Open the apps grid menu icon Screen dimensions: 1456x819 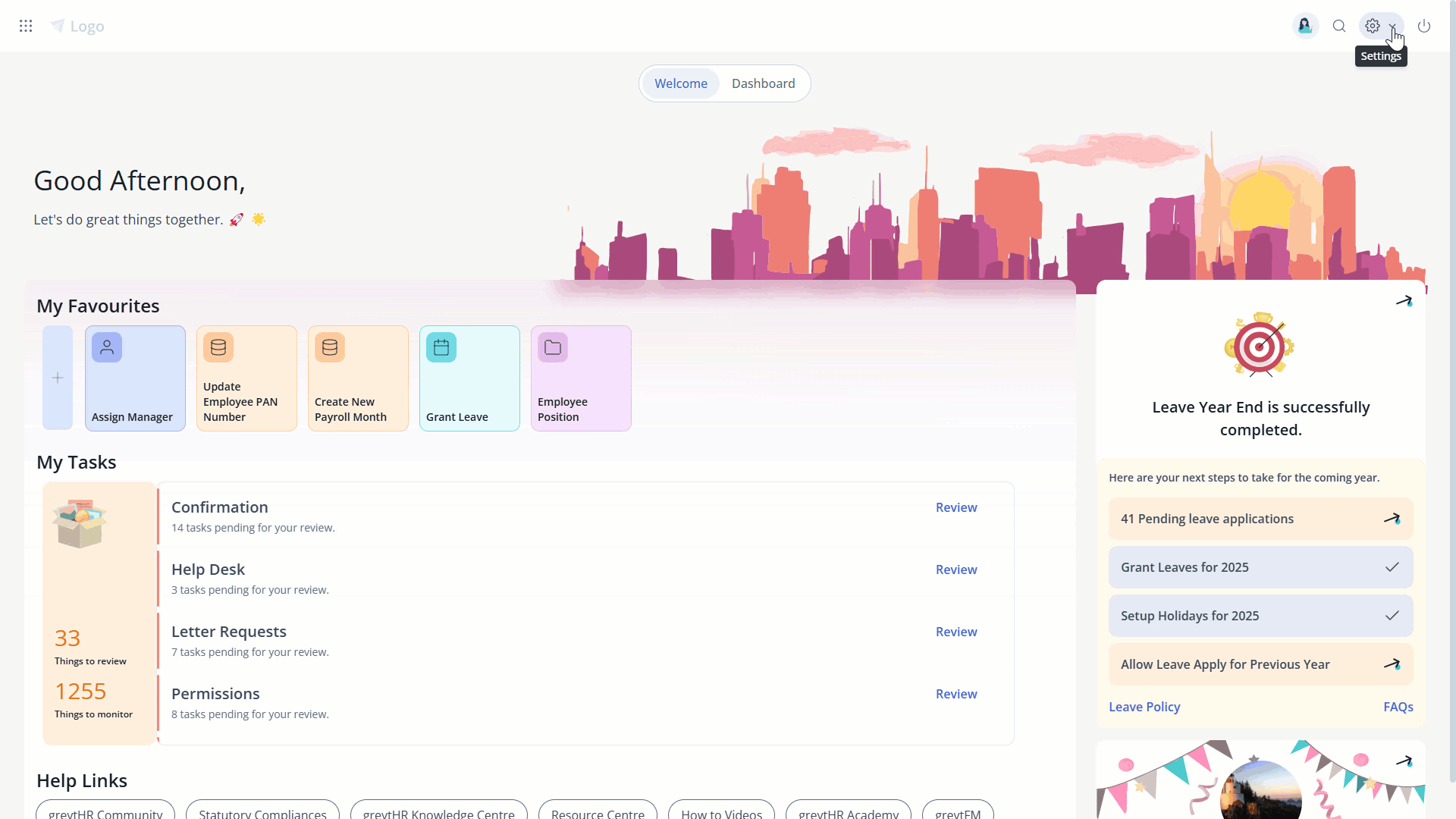26,27
